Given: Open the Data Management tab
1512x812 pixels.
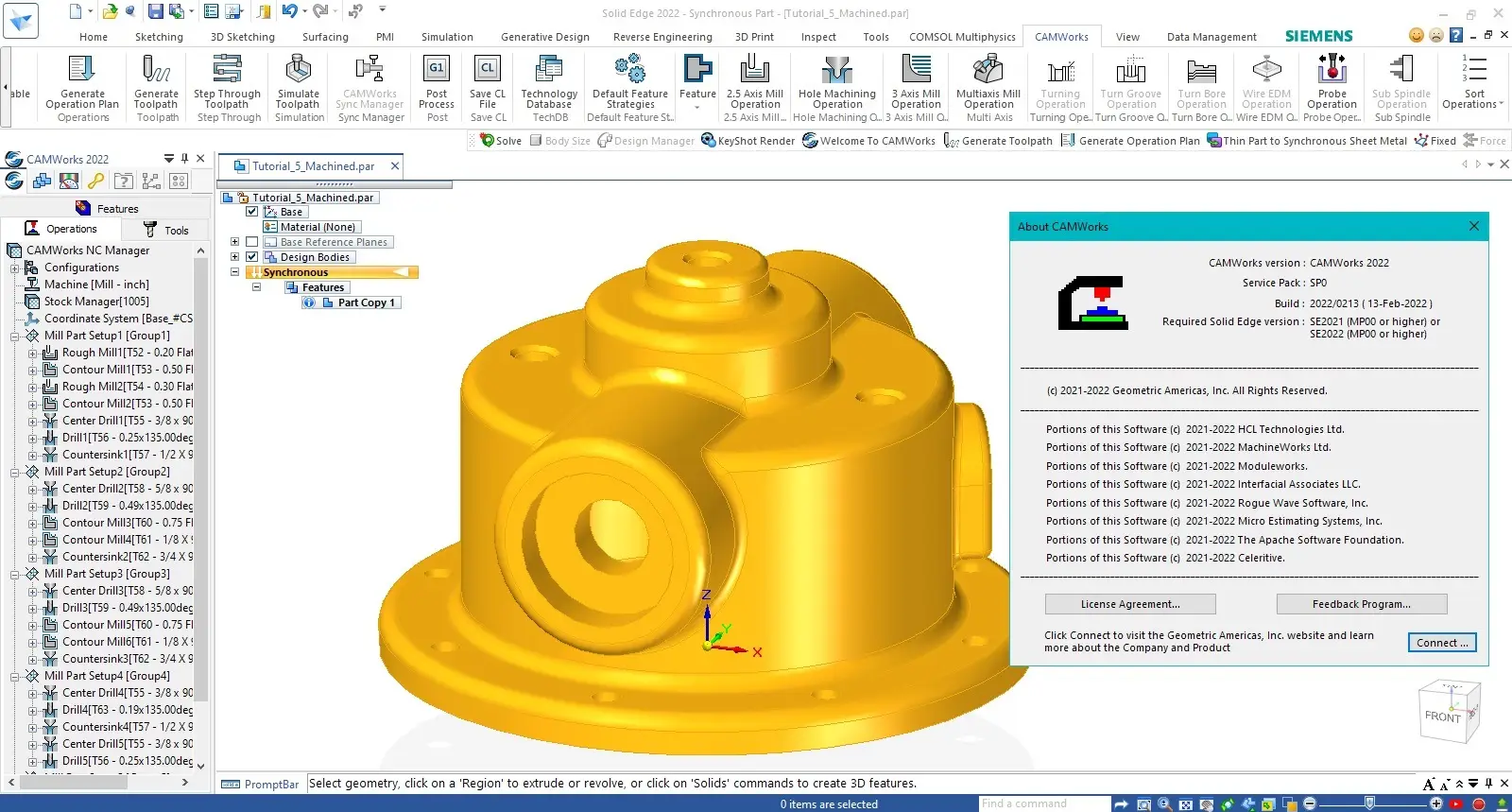Looking at the screenshot, I should [x=1211, y=37].
